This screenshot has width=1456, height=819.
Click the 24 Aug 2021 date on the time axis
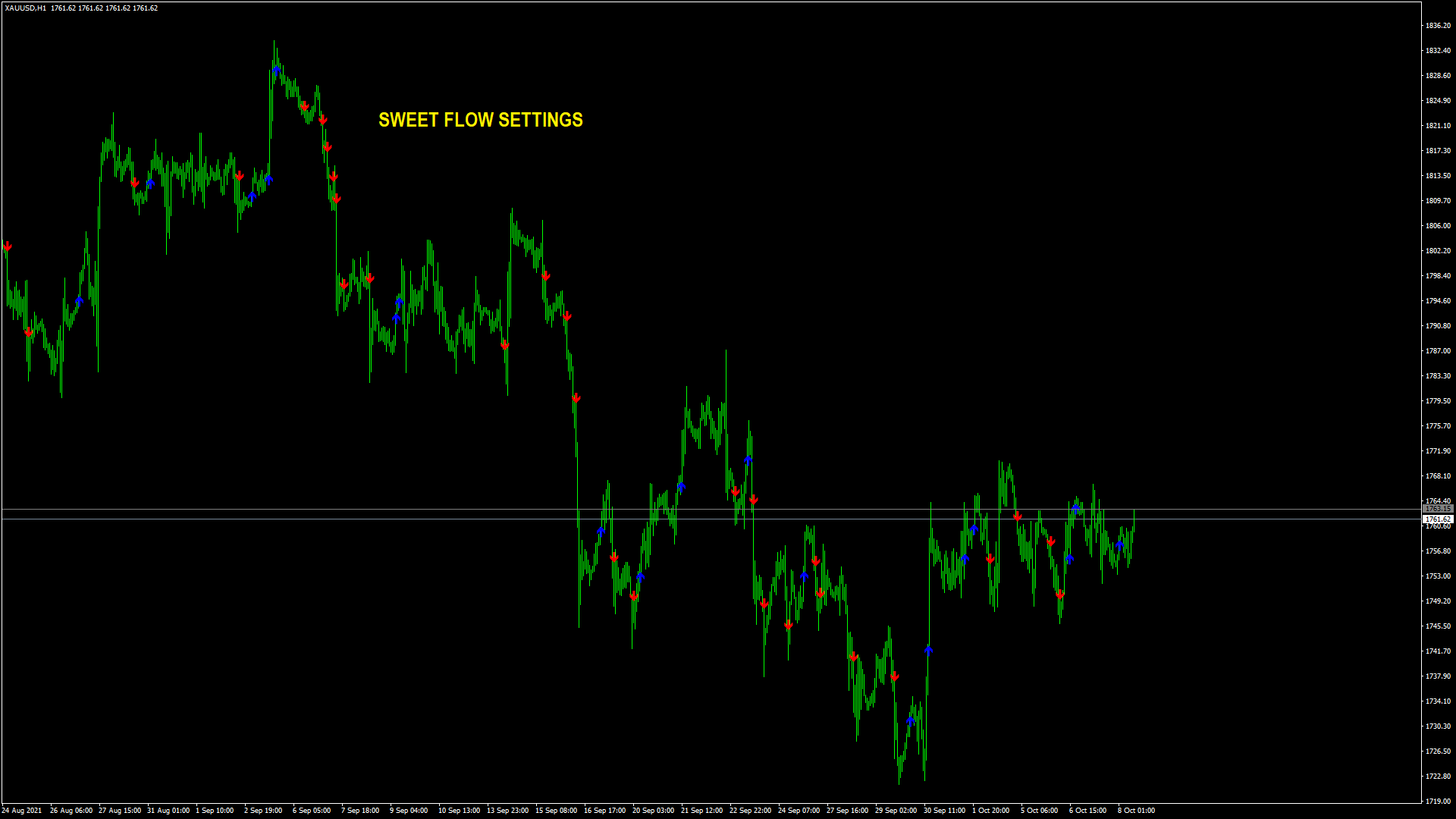(x=22, y=811)
